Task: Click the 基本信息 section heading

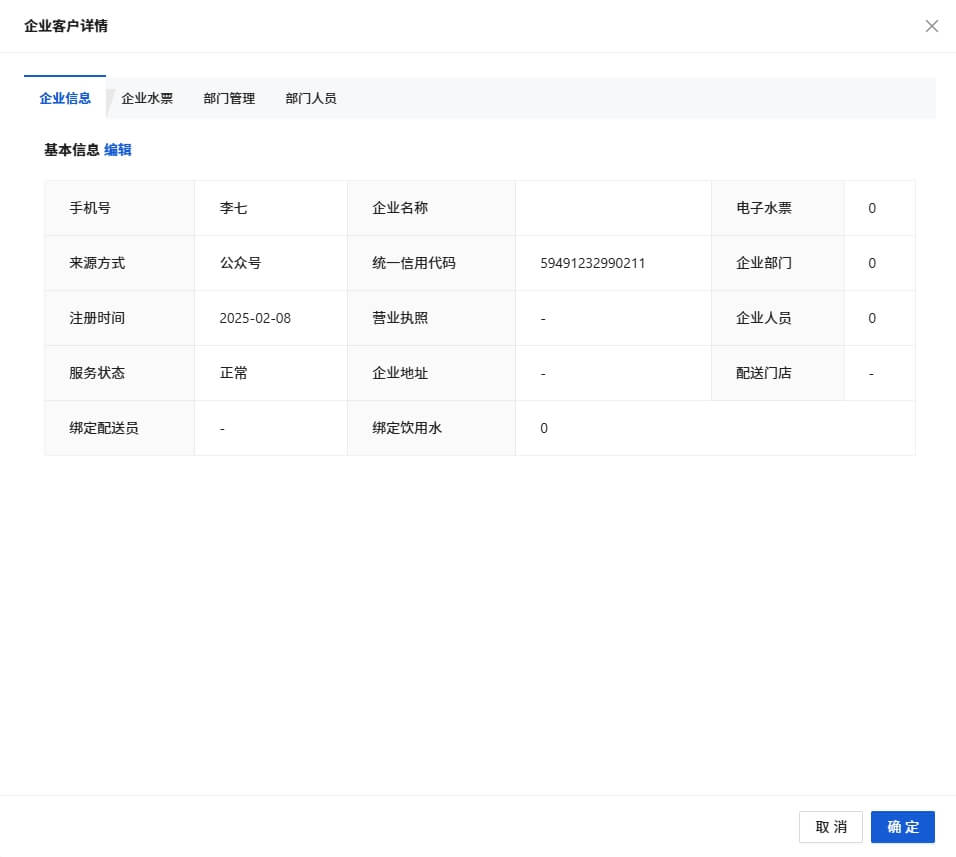Action: 71,150
